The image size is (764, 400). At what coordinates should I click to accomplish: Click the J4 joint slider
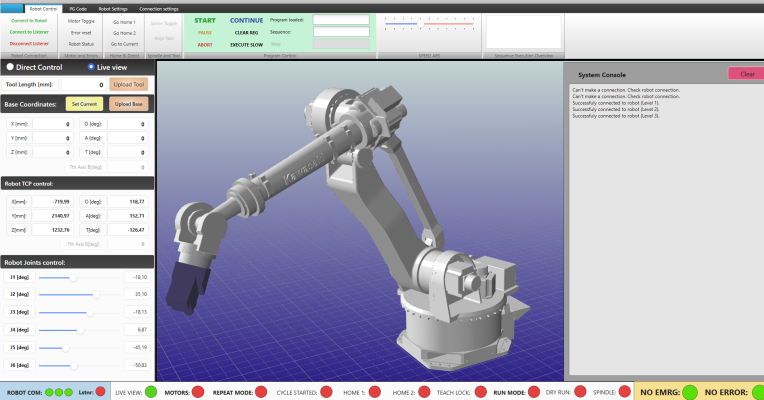coord(79,330)
